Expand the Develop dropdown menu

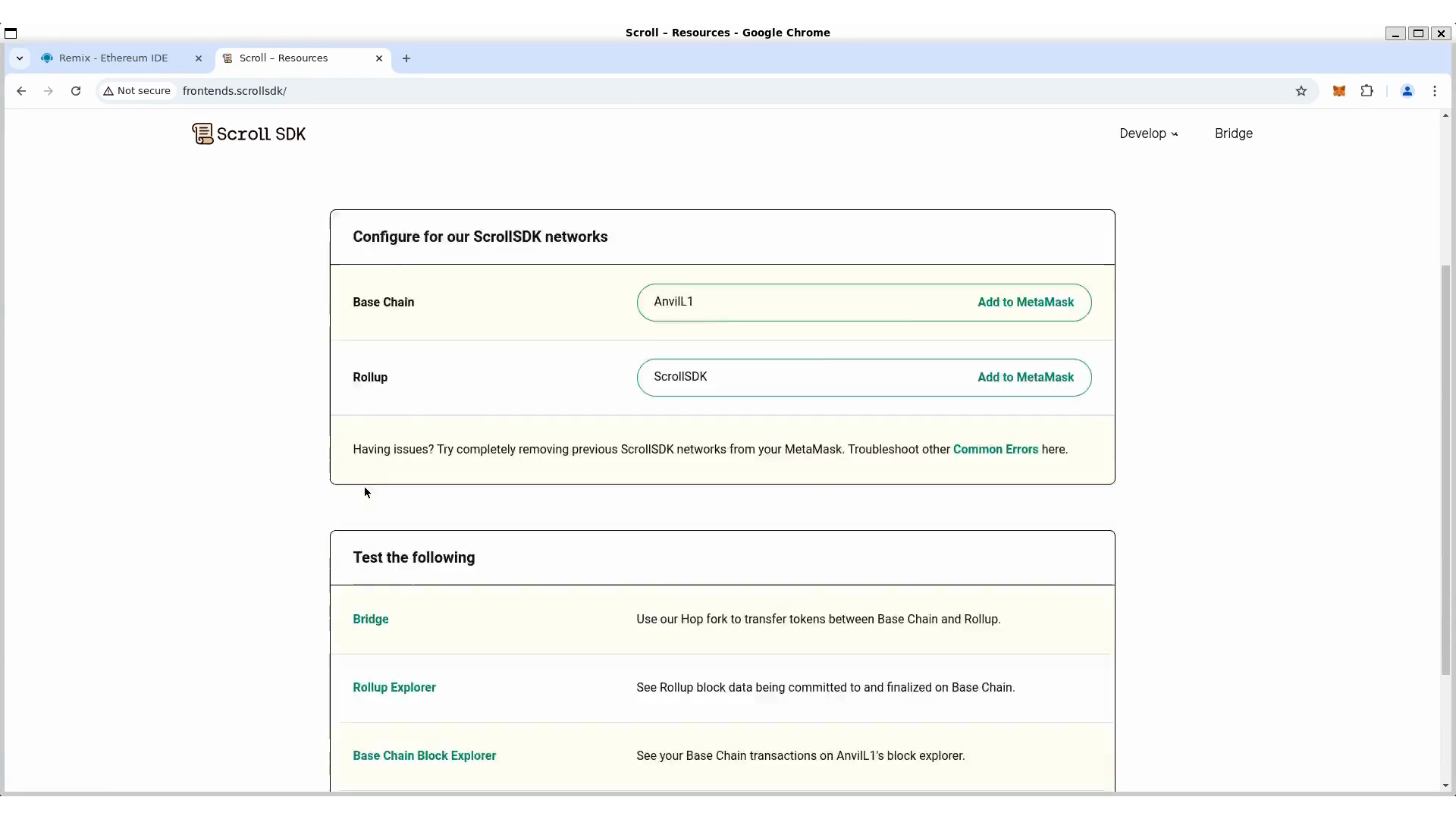point(1149,133)
